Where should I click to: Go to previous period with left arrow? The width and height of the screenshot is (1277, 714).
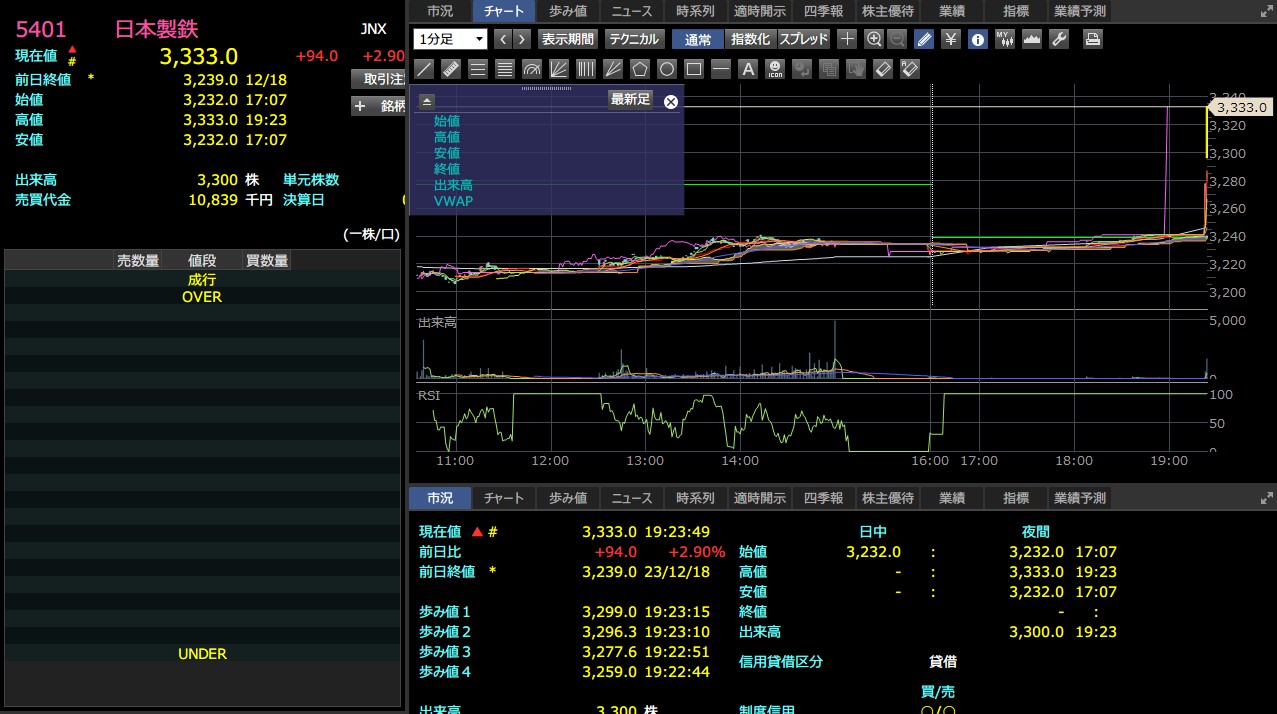(503, 39)
